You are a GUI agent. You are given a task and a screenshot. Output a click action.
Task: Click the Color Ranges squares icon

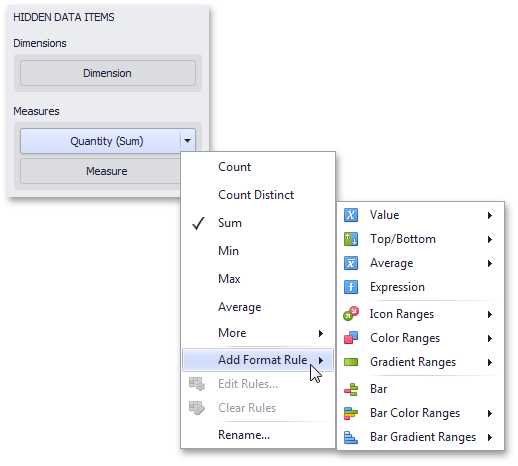[x=351, y=338]
